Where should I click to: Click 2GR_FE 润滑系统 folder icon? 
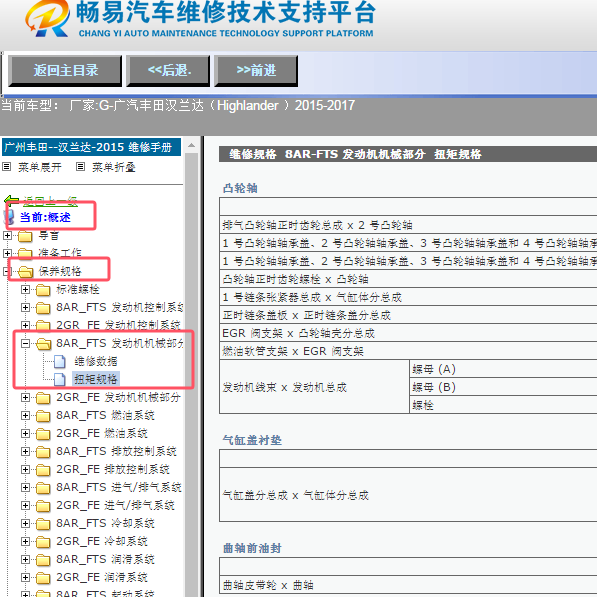tap(43, 578)
